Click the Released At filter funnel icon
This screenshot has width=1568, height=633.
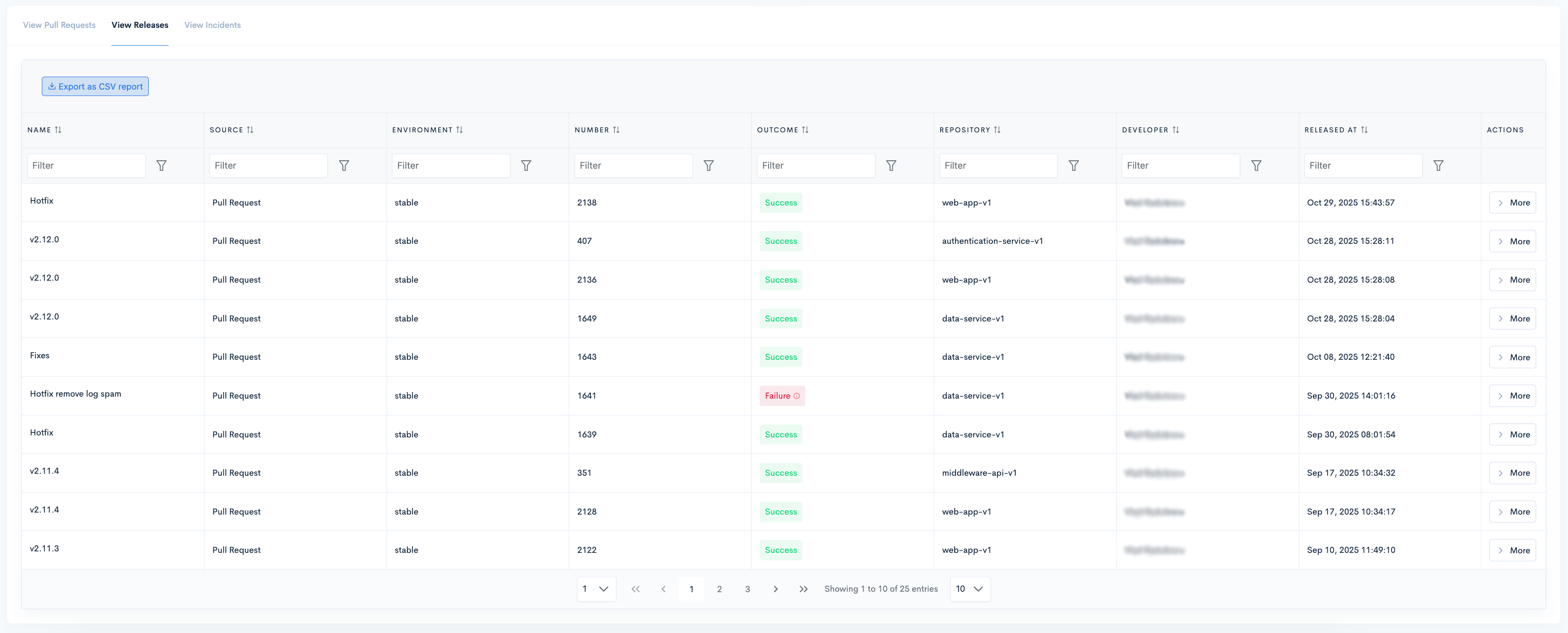click(1438, 166)
